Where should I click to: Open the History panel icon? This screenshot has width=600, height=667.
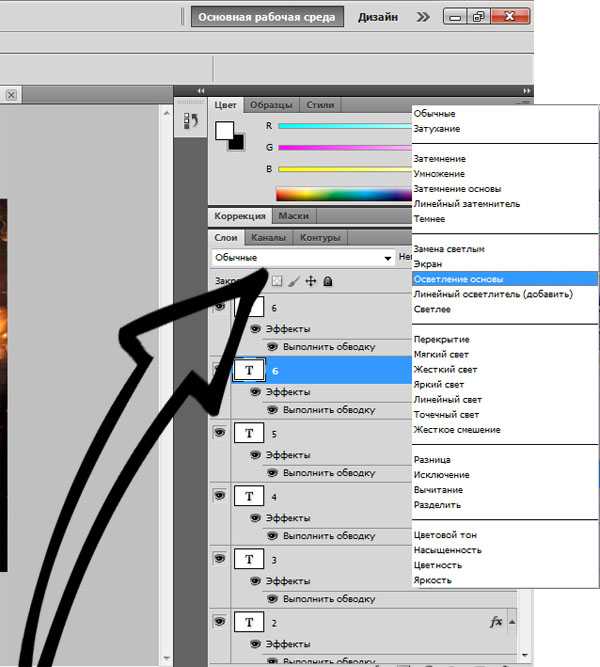click(191, 121)
